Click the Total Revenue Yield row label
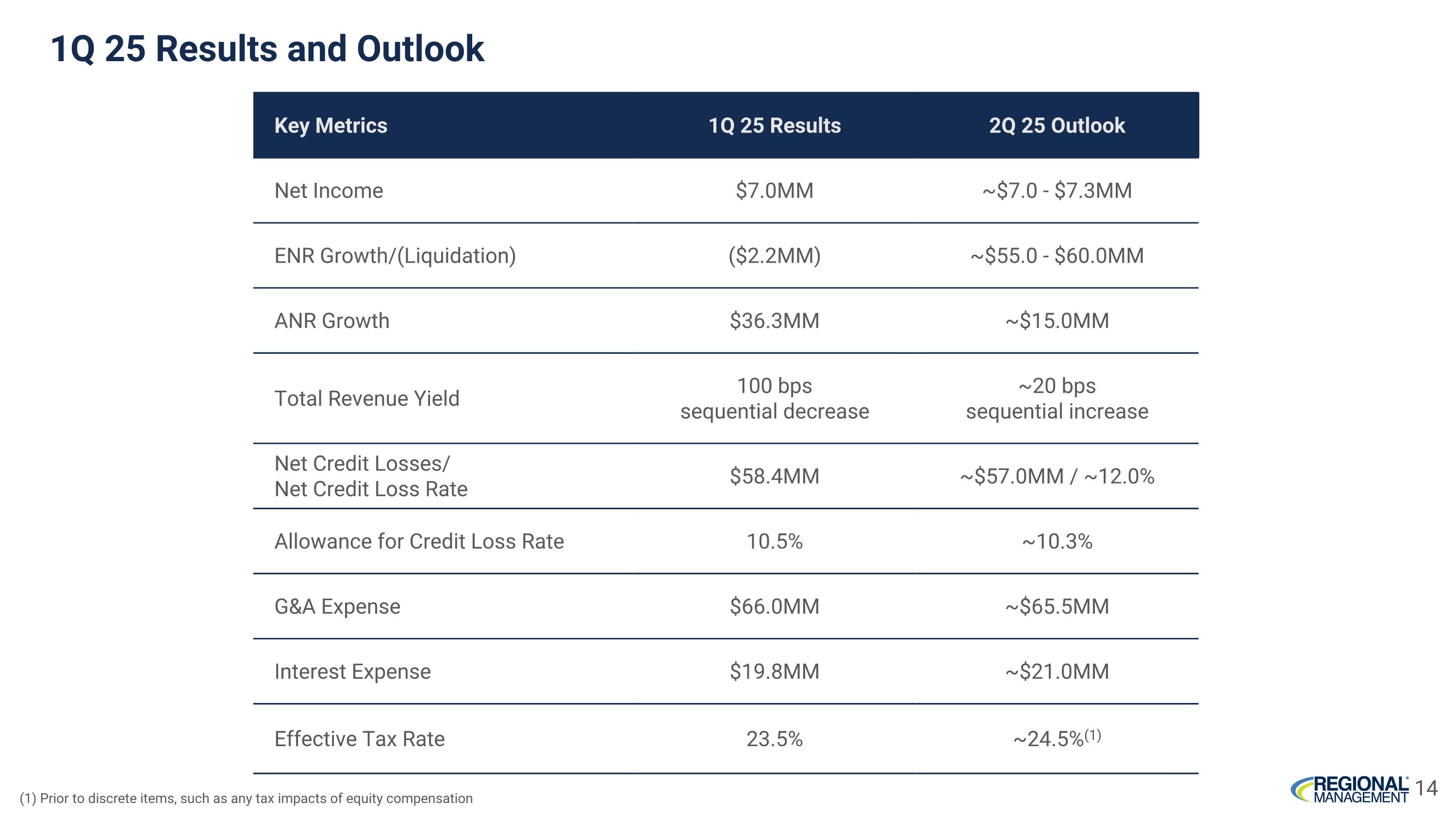Image resolution: width=1456 pixels, height=819 pixels. pos(367,399)
